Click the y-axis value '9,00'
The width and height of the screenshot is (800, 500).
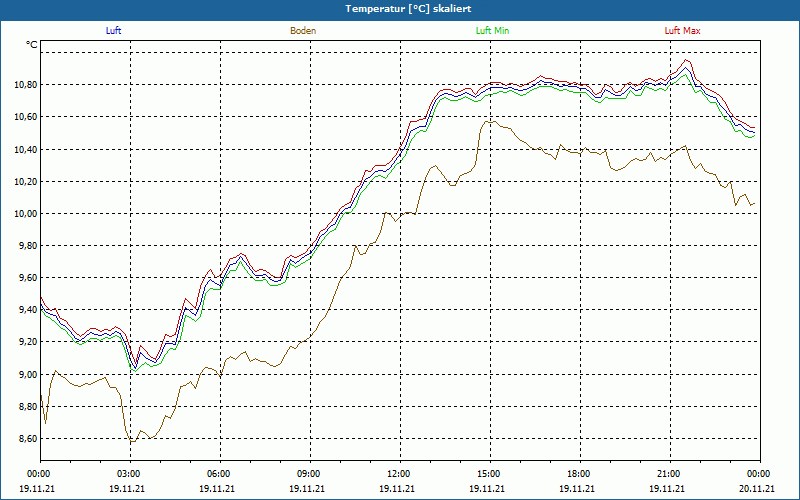[28, 374]
